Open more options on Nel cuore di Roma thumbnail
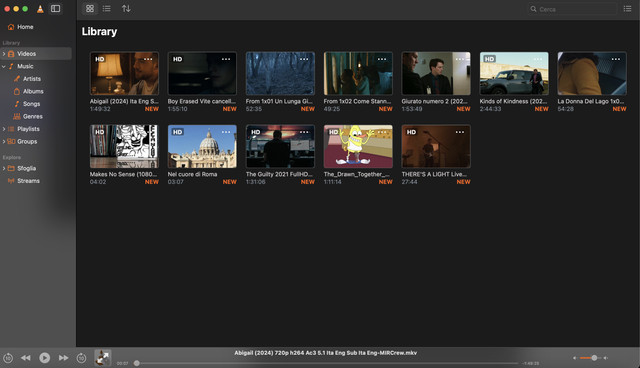The height and width of the screenshot is (368, 640). tap(226, 132)
